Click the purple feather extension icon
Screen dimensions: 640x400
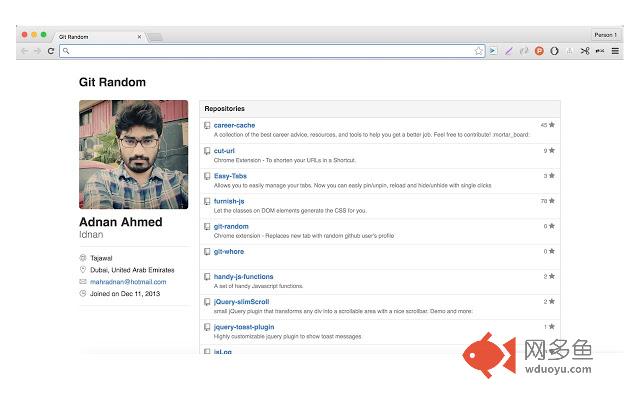point(509,51)
